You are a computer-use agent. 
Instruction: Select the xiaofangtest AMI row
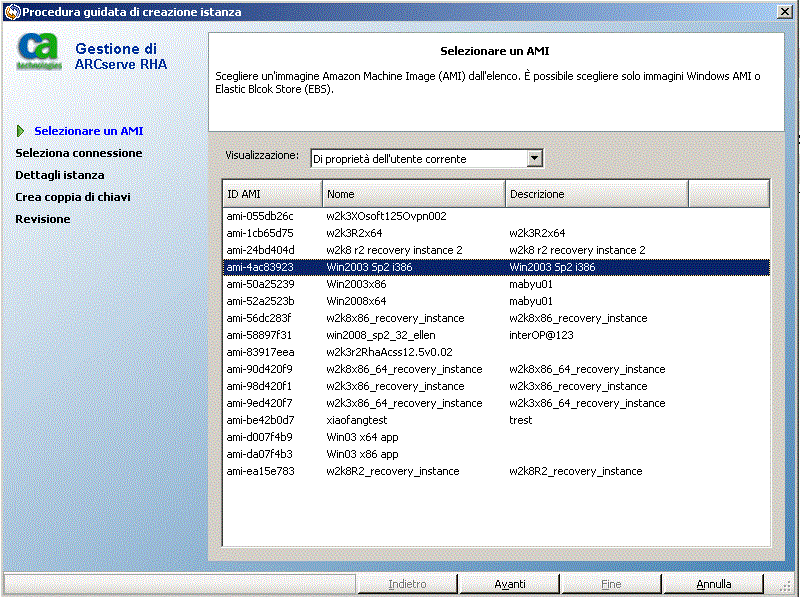click(356, 420)
